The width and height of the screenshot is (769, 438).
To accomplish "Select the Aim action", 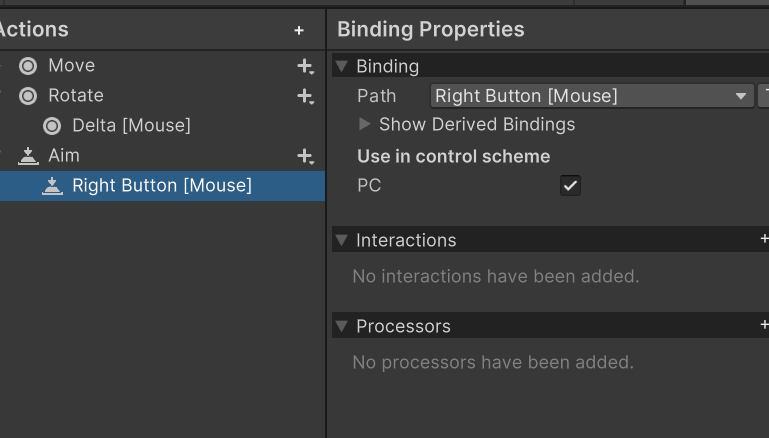I will pos(64,156).
